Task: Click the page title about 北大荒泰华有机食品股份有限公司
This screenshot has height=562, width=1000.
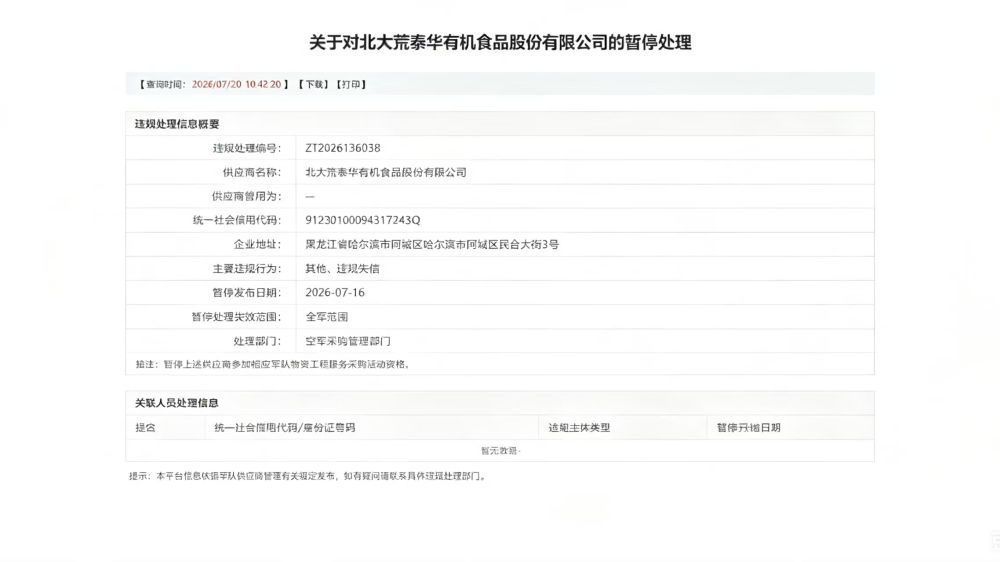Action: pyautogui.click(x=500, y=43)
